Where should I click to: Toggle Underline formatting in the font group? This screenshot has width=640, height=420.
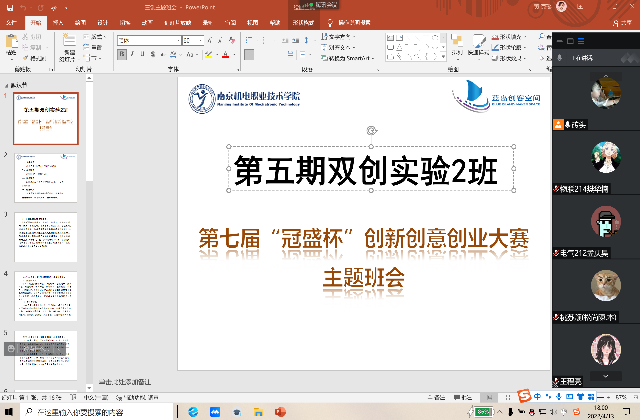click(x=143, y=54)
